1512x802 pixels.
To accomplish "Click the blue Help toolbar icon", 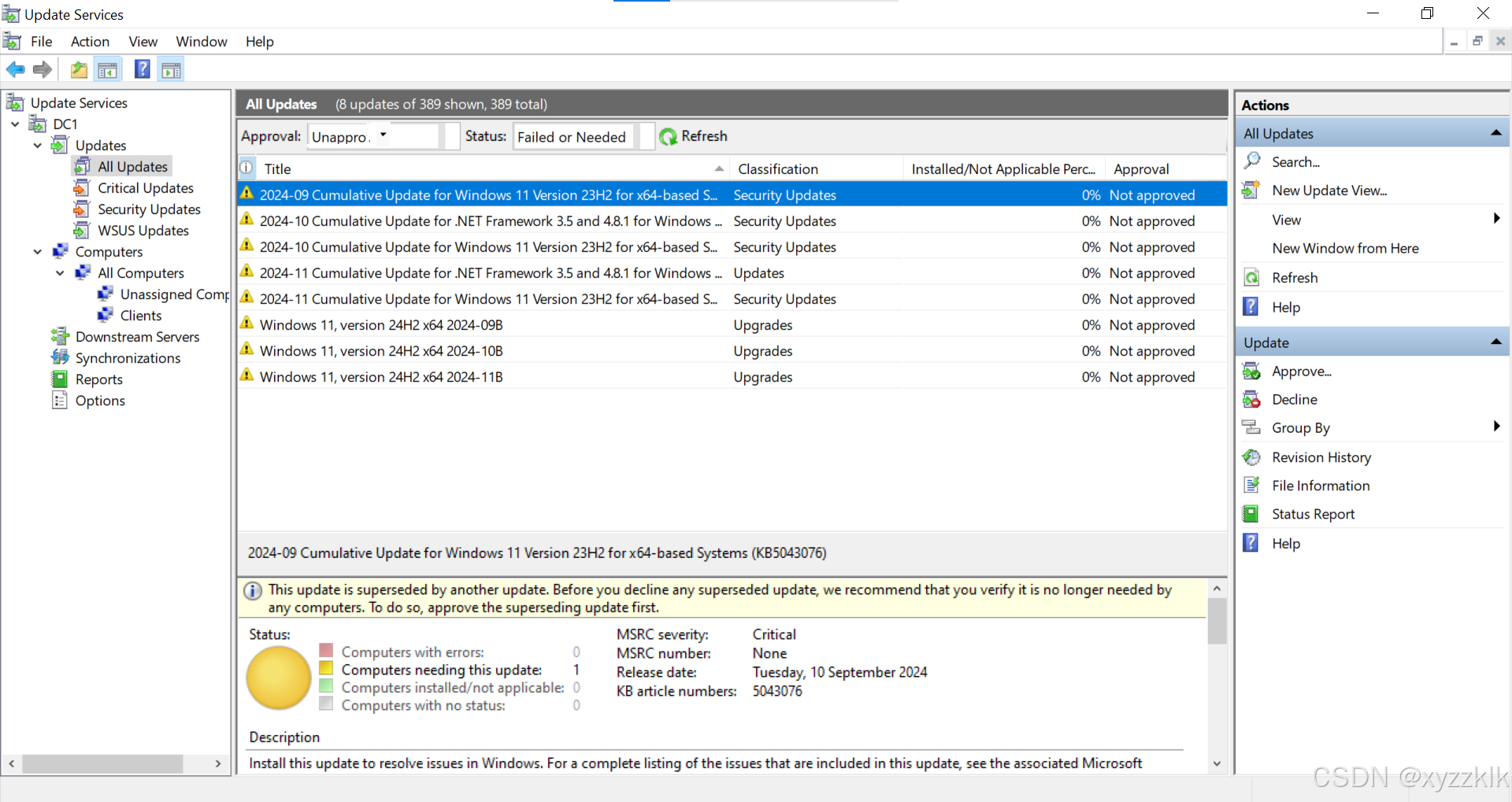I will pyautogui.click(x=143, y=69).
